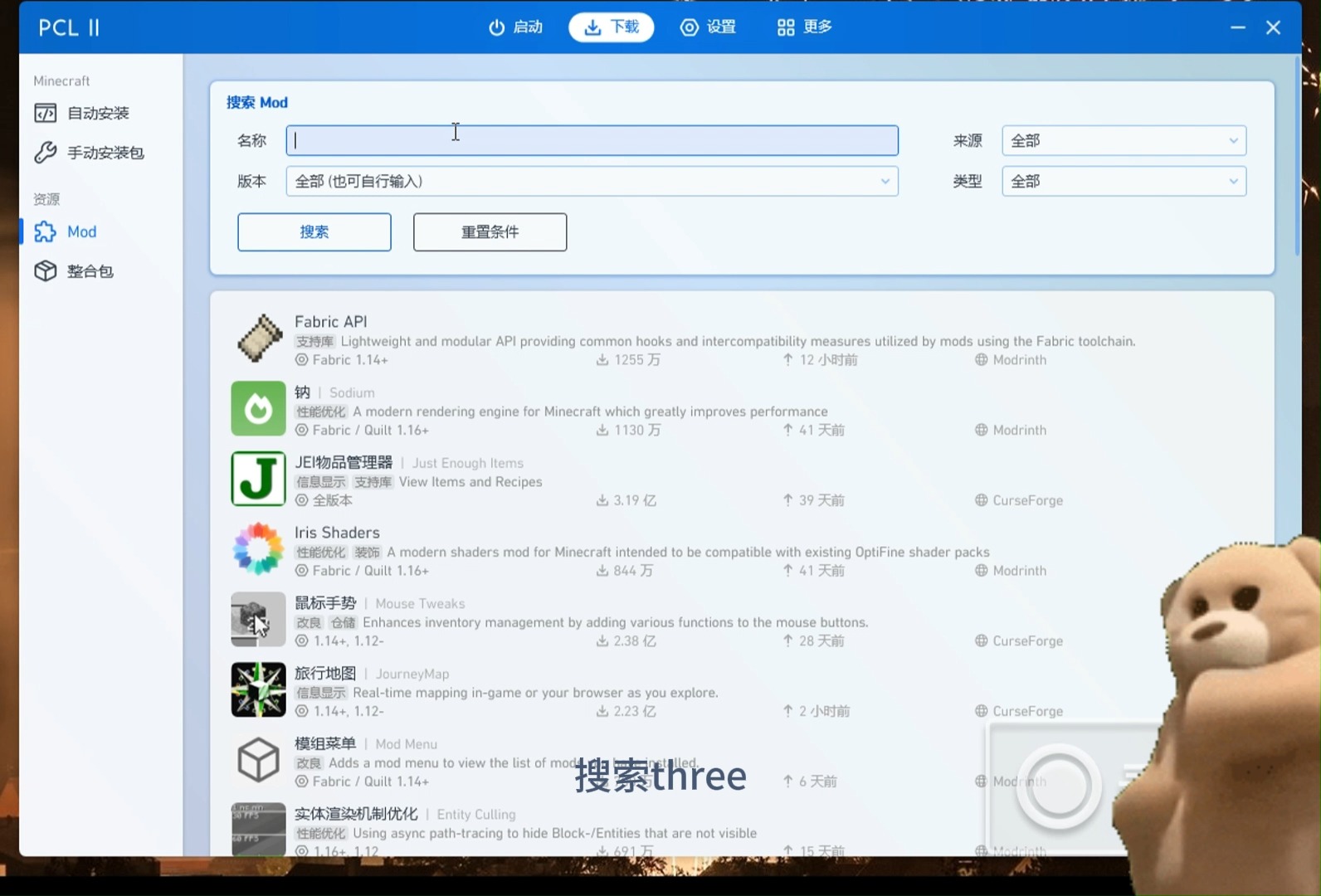Image resolution: width=1321 pixels, height=896 pixels.
Task: Click the 自动安装 code window icon
Action: point(46,113)
